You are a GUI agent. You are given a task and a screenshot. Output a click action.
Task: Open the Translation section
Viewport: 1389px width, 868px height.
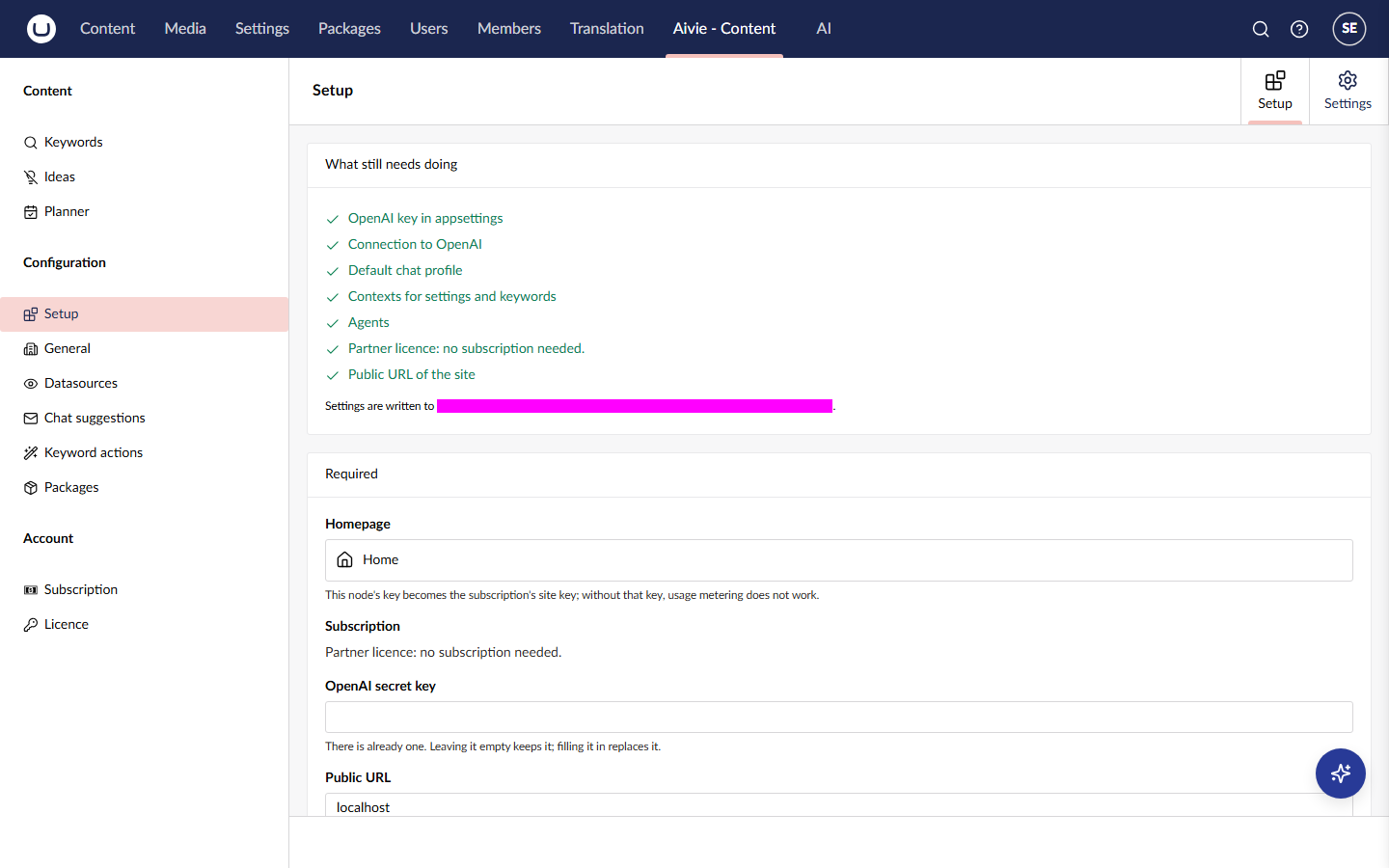point(607,29)
